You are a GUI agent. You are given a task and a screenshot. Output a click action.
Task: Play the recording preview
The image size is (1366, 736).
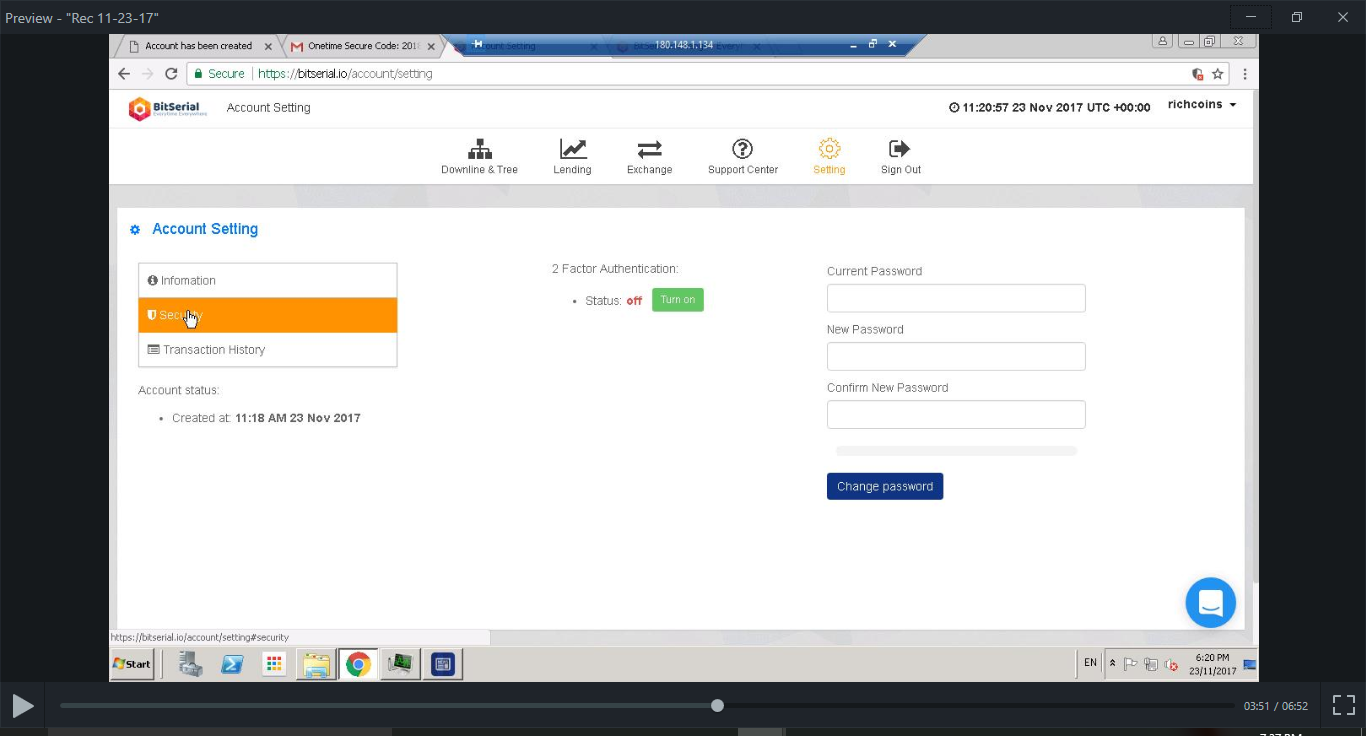pyautogui.click(x=22, y=706)
